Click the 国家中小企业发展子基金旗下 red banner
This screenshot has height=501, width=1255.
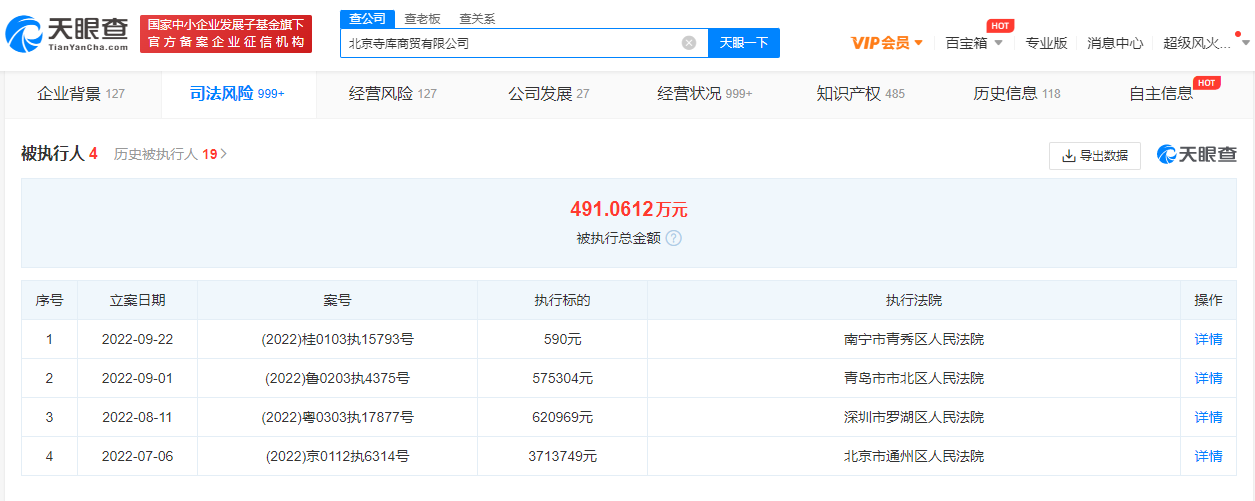(x=226, y=34)
